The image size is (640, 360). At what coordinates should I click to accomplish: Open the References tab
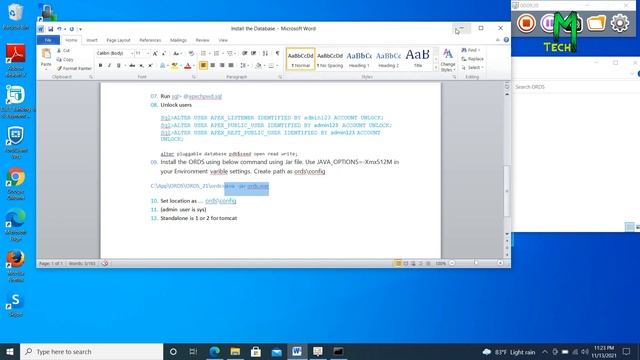point(150,40)
